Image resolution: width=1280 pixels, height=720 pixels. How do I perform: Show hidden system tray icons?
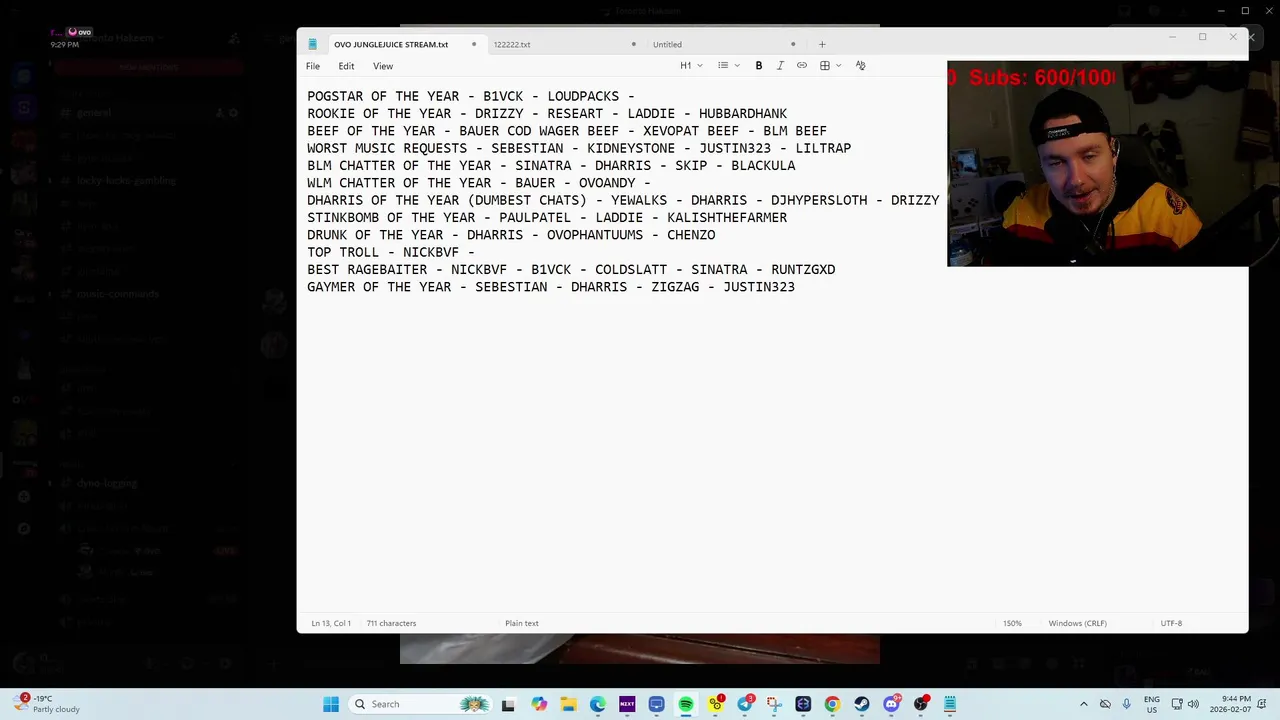click(x=1084, y=704)
